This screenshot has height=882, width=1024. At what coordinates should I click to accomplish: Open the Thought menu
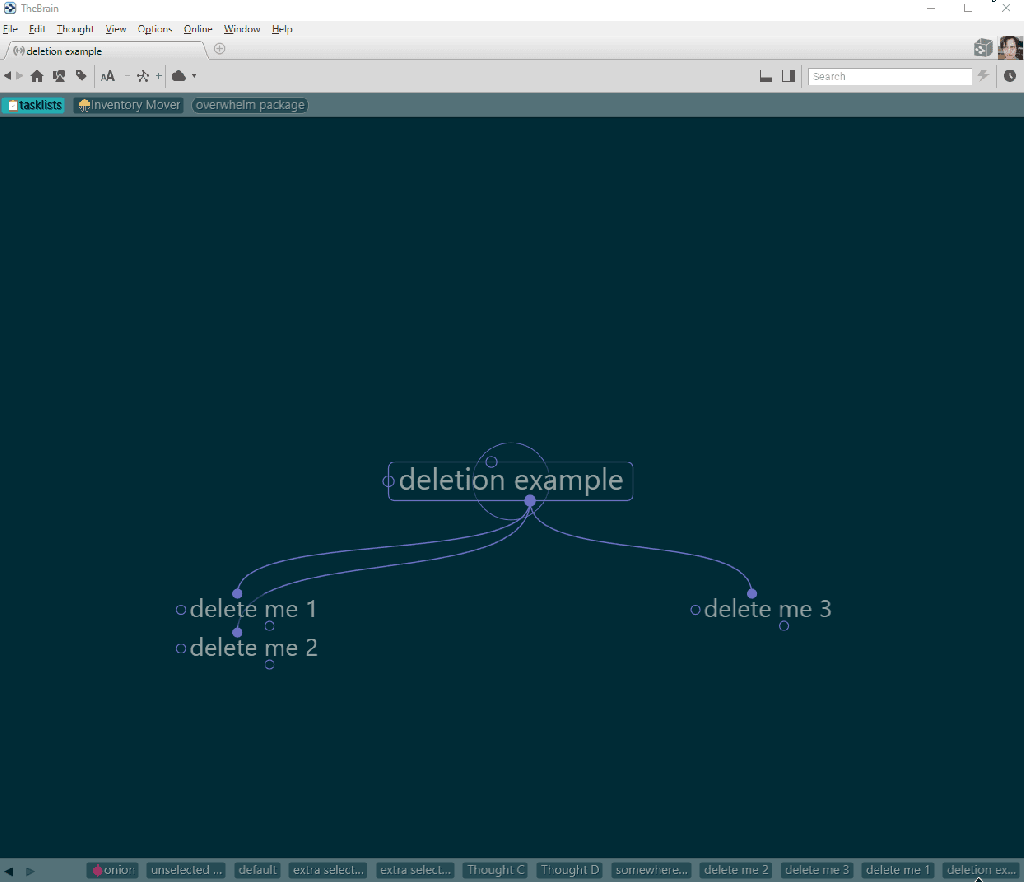click(x=75, y=29)
